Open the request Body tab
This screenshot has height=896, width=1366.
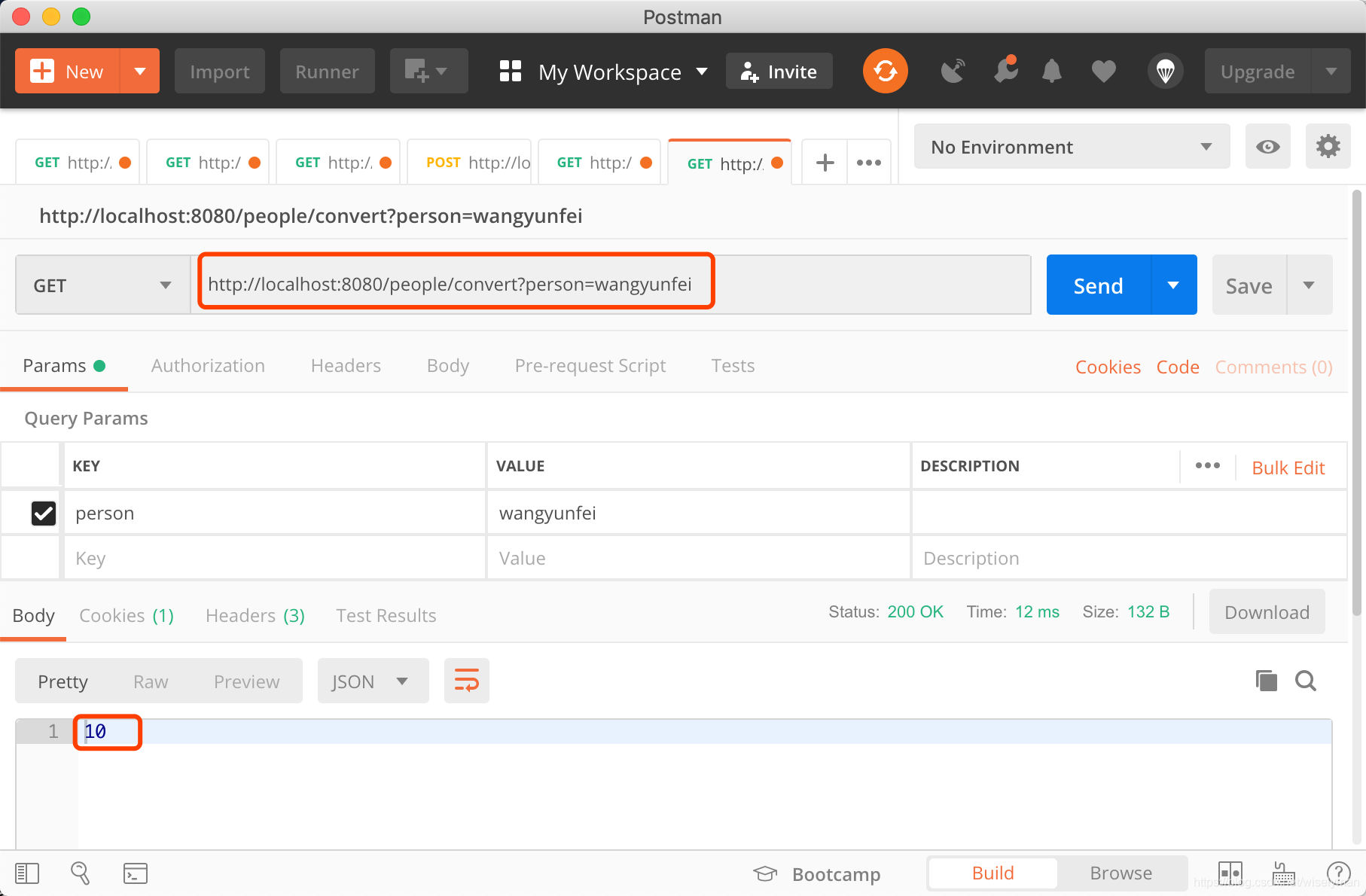point(448,366)
